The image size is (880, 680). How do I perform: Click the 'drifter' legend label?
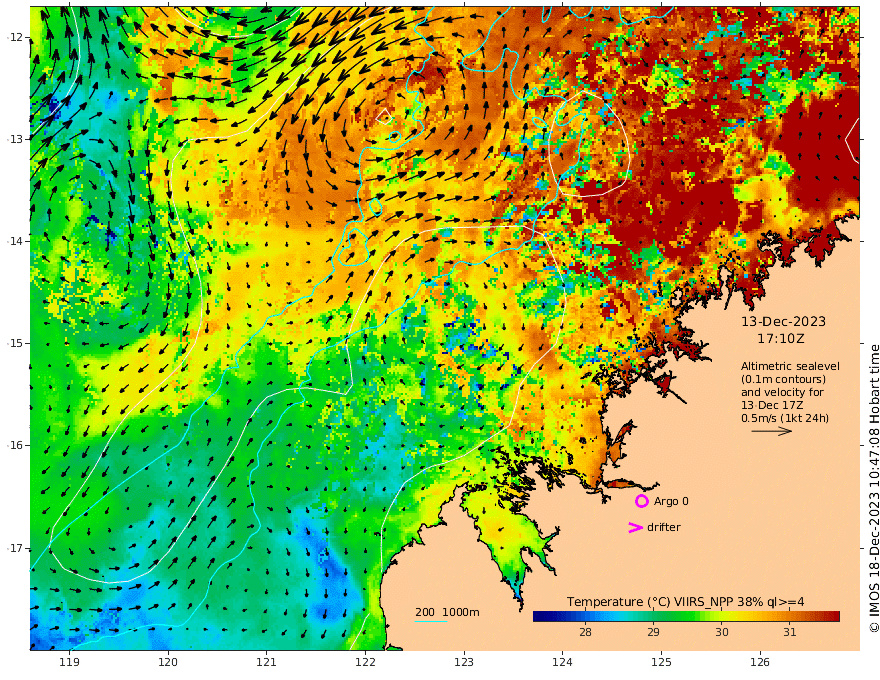click(664, 527)
